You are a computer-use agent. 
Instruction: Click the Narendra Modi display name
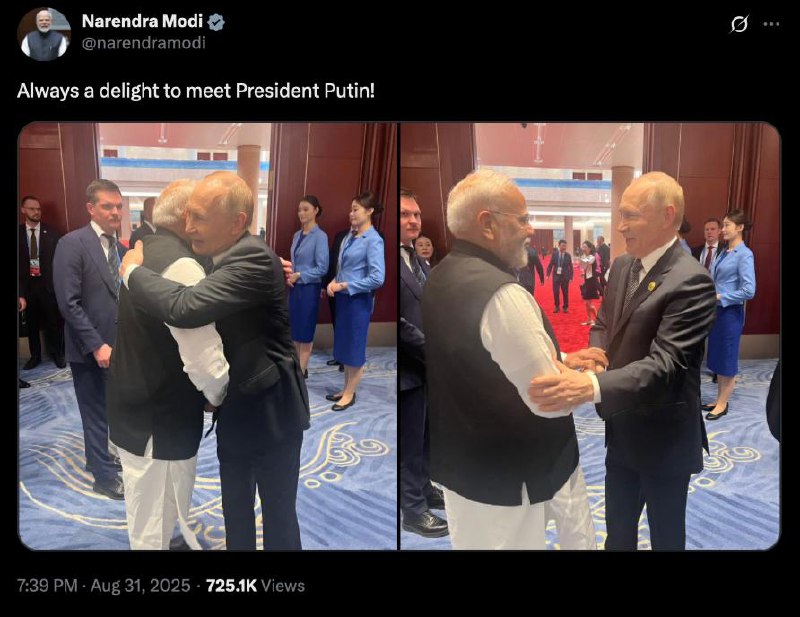pos(142,22)
